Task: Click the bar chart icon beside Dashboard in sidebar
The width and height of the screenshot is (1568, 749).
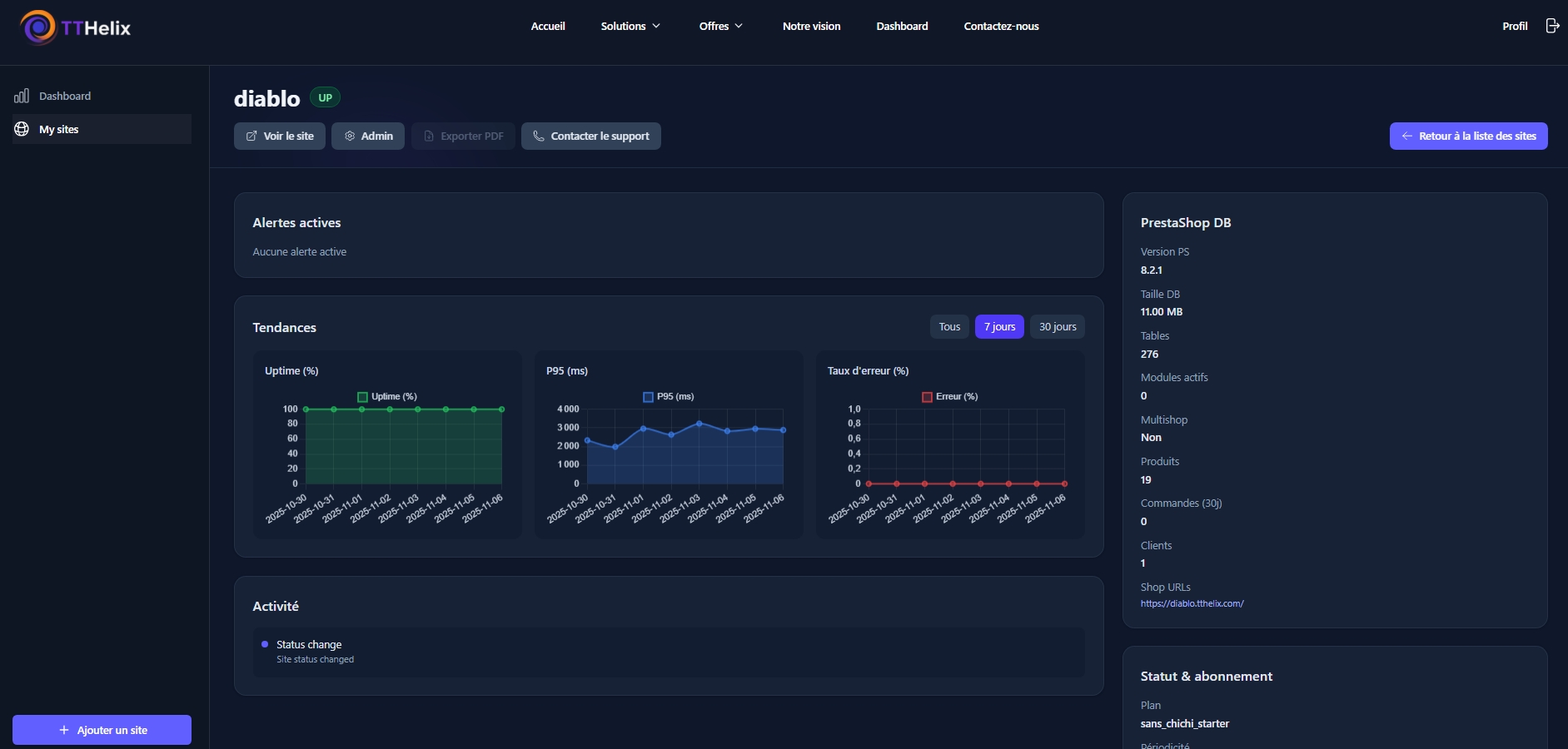Action: pyautogui.click(x=22, y=96)
